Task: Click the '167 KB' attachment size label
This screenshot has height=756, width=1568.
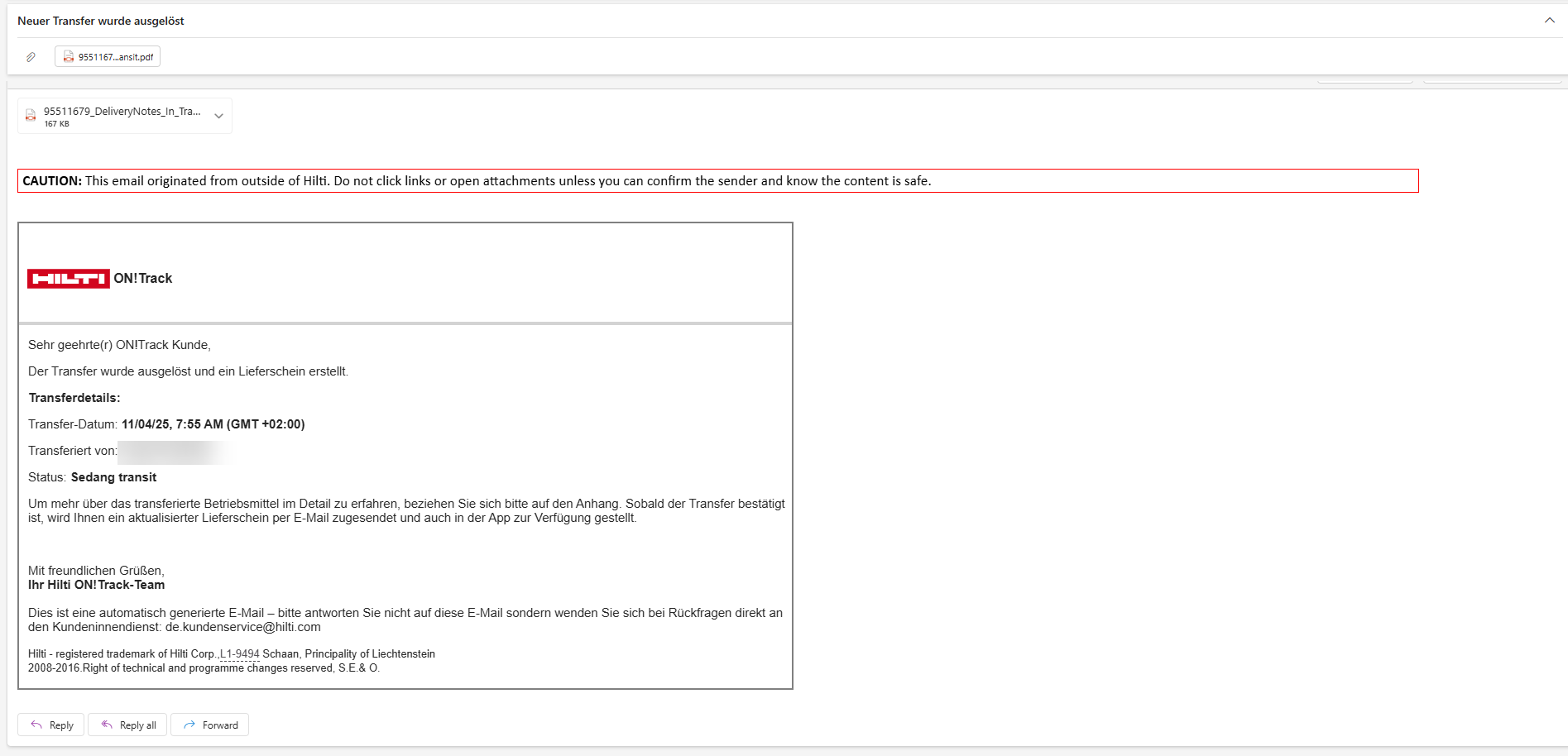Action: 57,124
